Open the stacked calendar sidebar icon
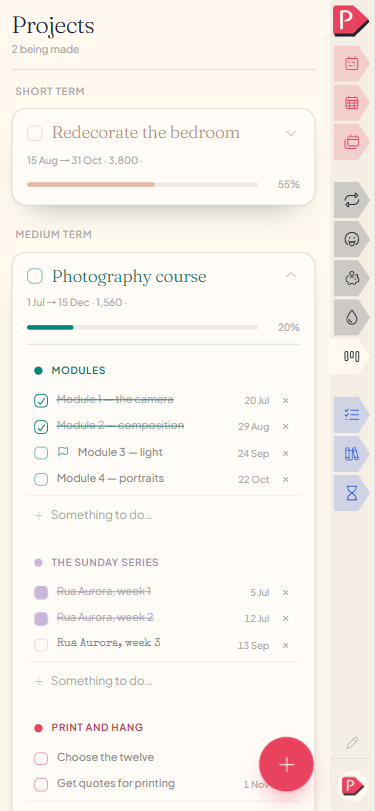Image resolution: width=375 pixels, height=811 pixels. point(352,141)
